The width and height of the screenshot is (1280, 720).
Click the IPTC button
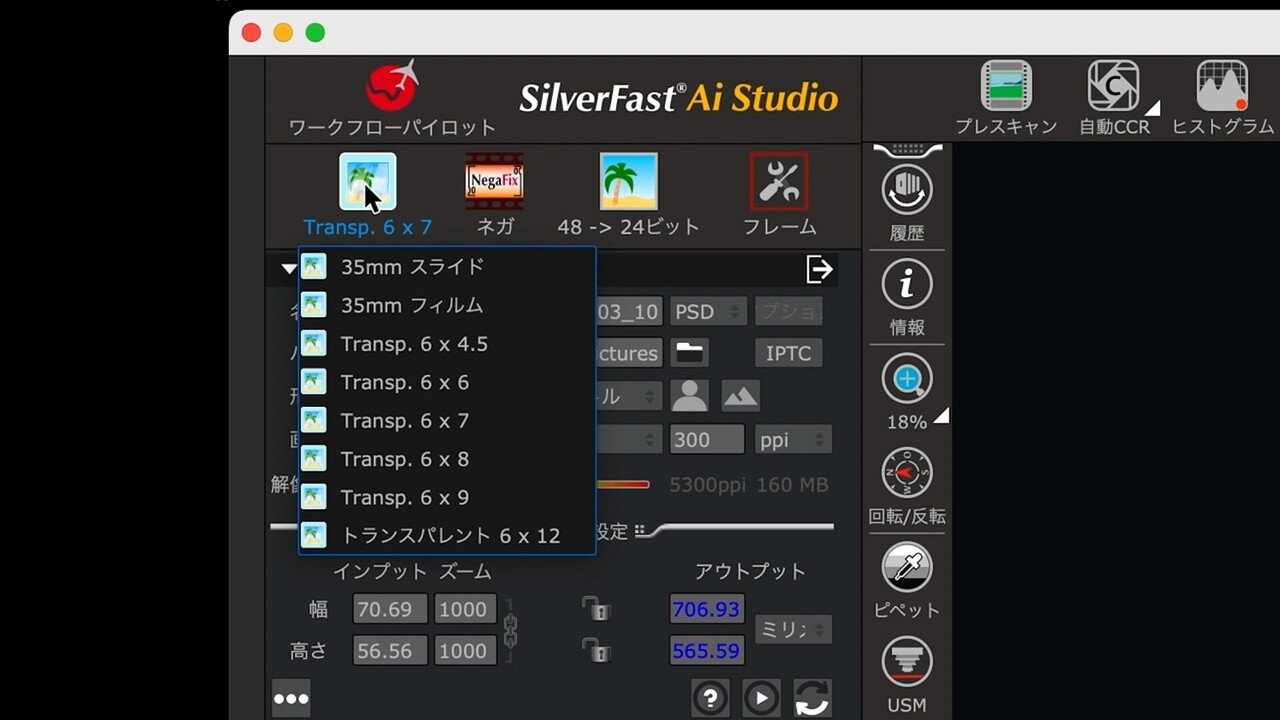click(788, 353)
